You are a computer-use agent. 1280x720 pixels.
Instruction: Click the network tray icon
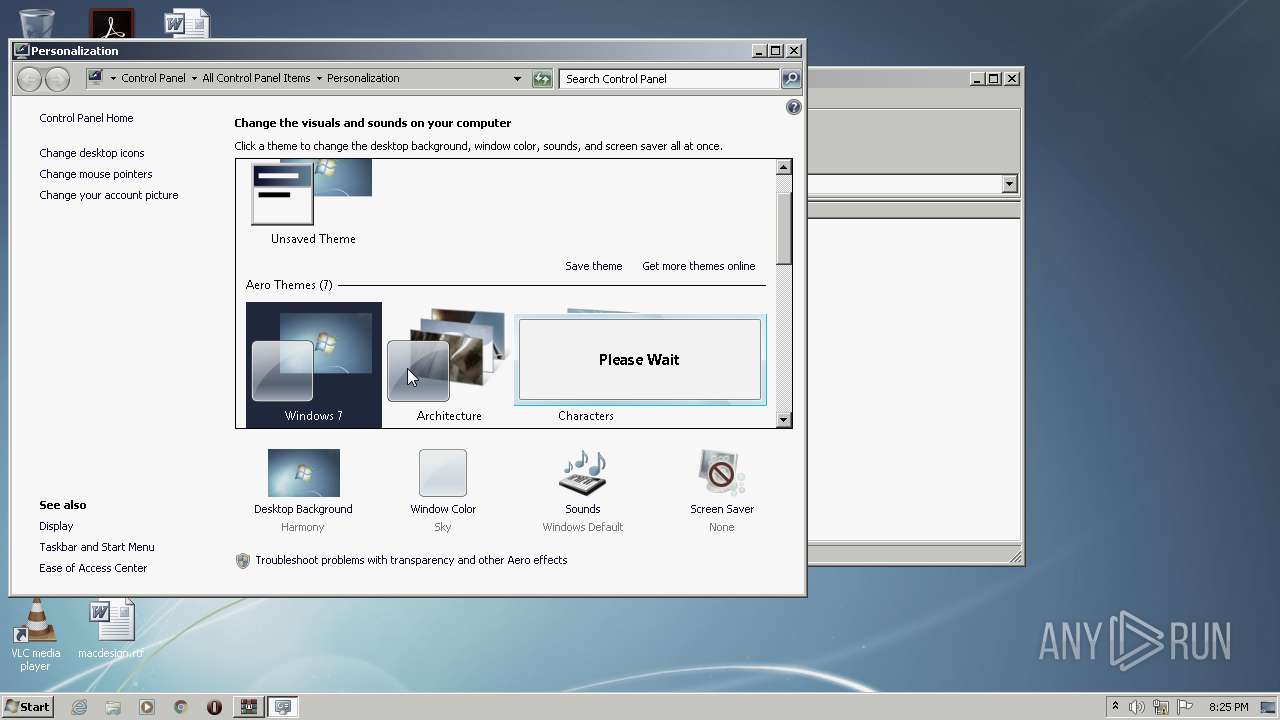[1161, 707]
